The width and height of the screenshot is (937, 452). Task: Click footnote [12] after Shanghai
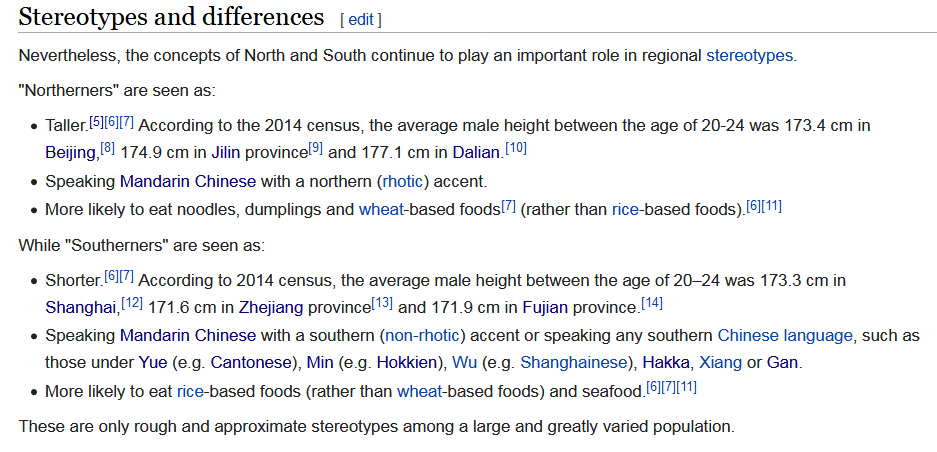[x=131, y=303]
